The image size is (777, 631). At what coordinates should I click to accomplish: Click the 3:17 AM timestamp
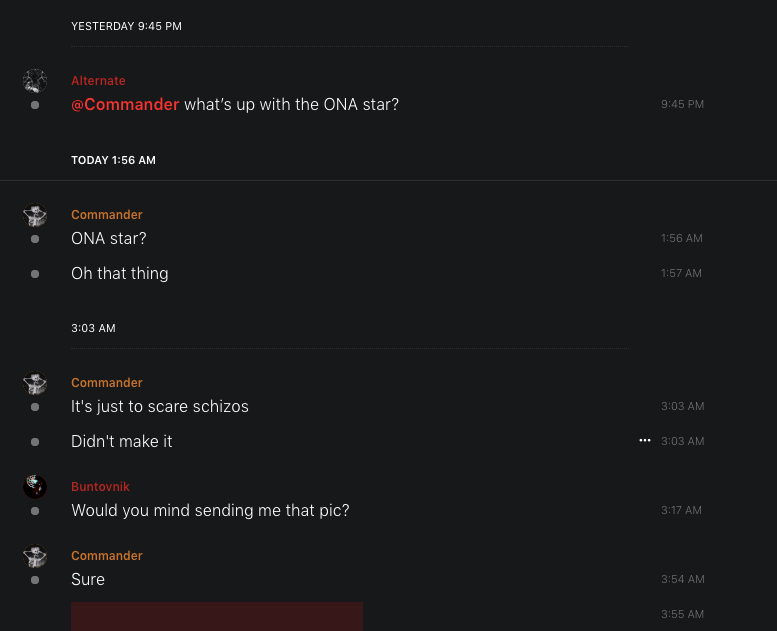[681, 510]
